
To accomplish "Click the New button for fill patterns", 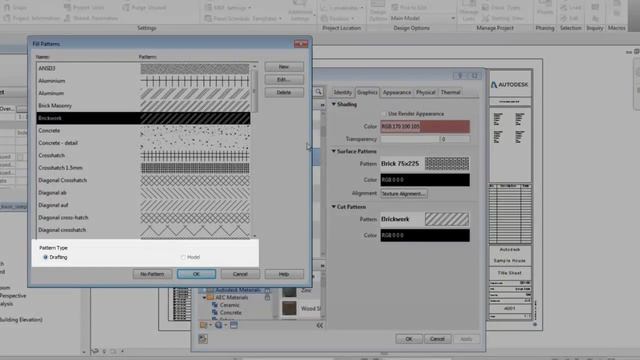I will (x=284, y=67).
